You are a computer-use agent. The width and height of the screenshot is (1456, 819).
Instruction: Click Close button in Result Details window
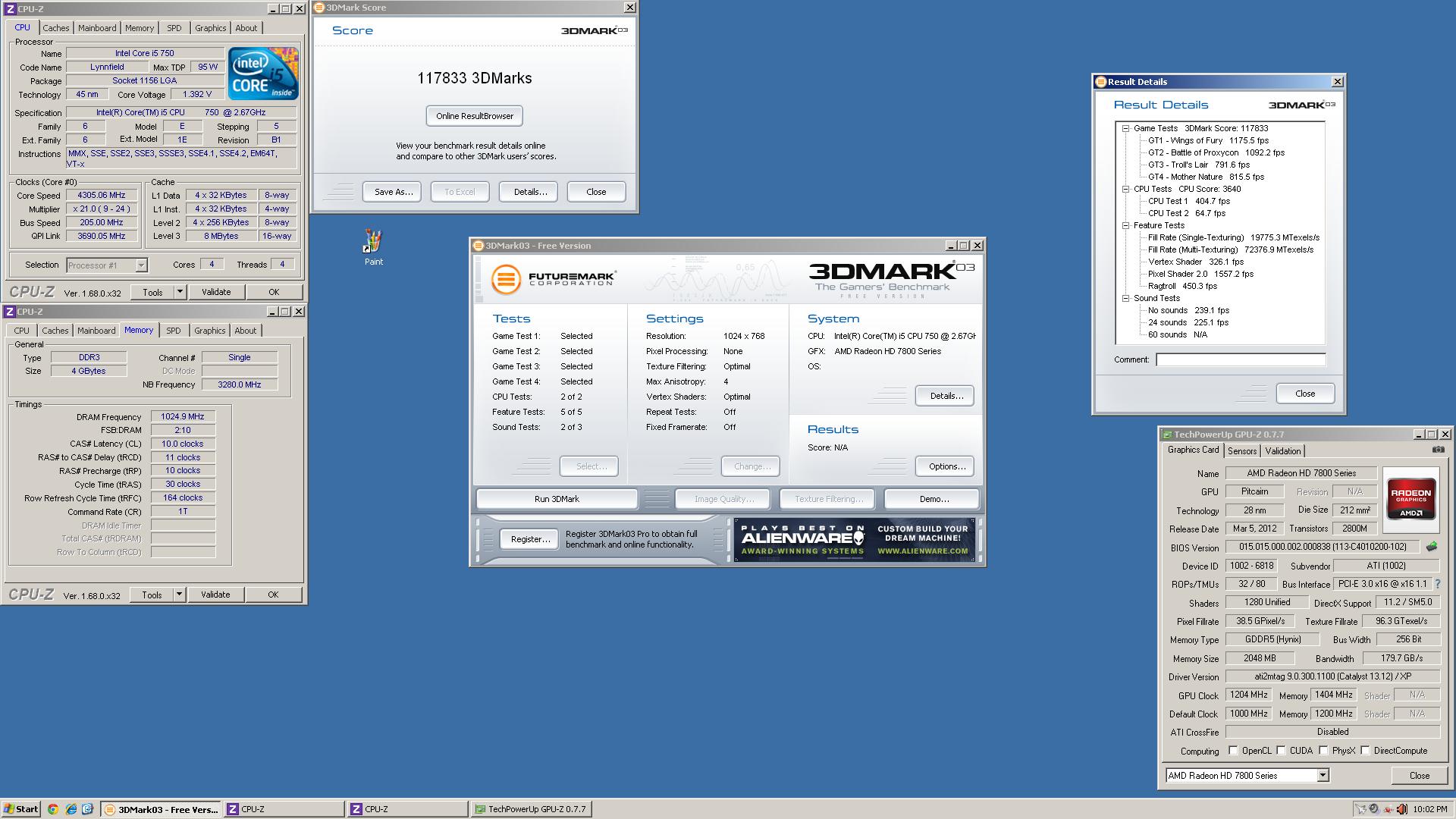coord(1305,394)
